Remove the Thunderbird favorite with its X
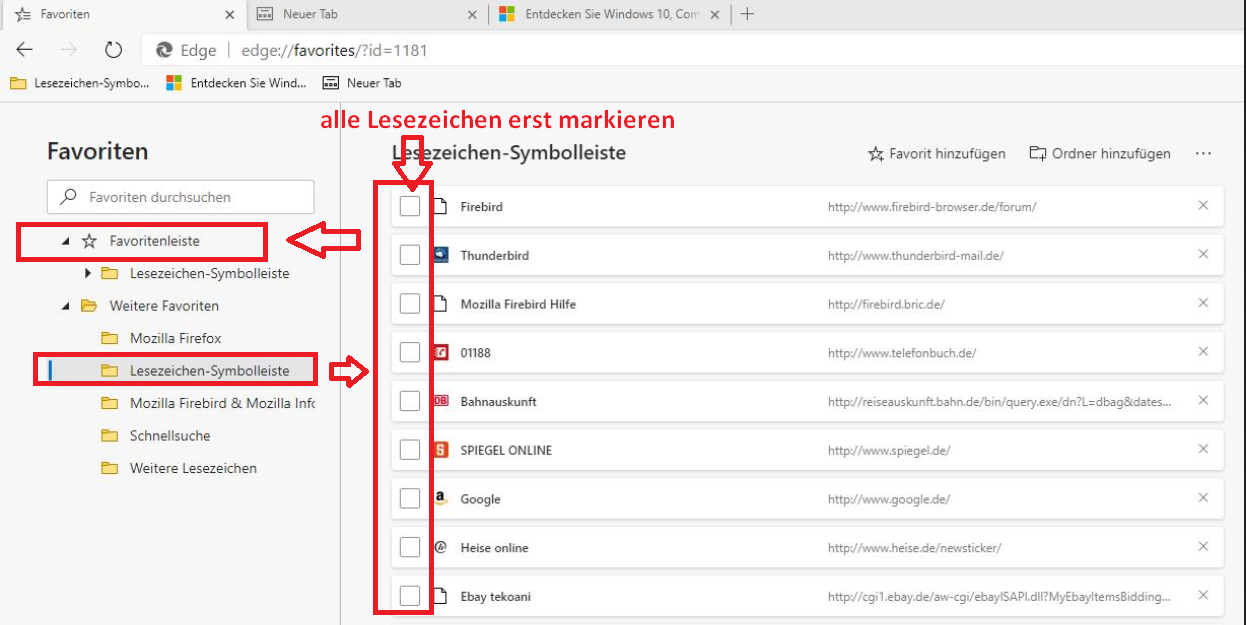 [x=1203, y=255]
